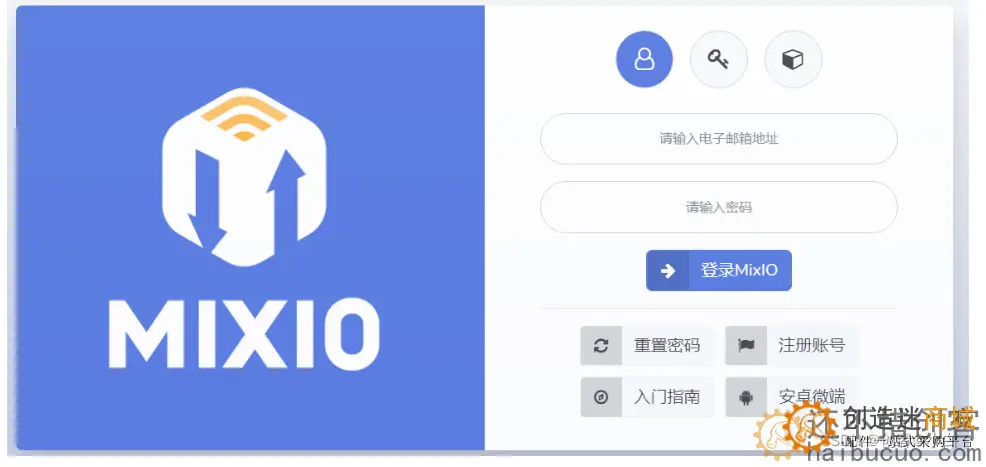Click the orange Wi-Fi waves on the cube logo
Image resolution: width=986 pixels, height=467 pixels.
point(244,118)
